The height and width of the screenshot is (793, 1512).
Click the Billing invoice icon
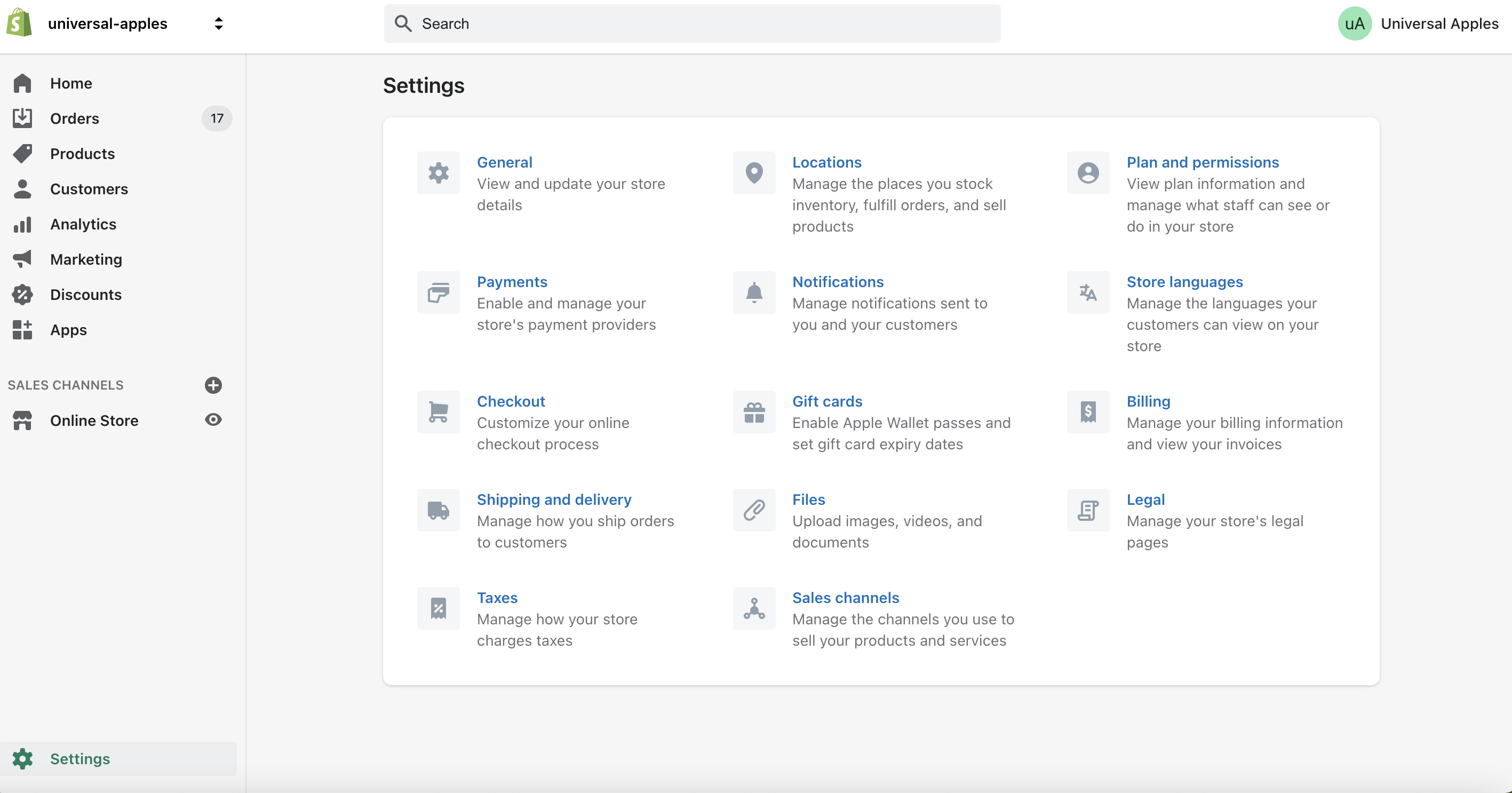[x=1088, y=412]
